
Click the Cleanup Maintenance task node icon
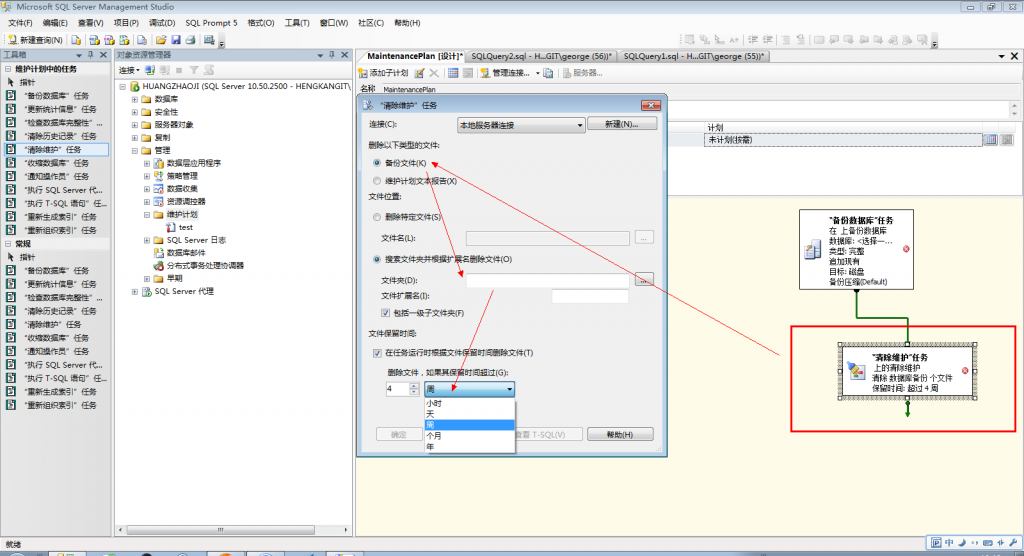click(x=856, y=370)
